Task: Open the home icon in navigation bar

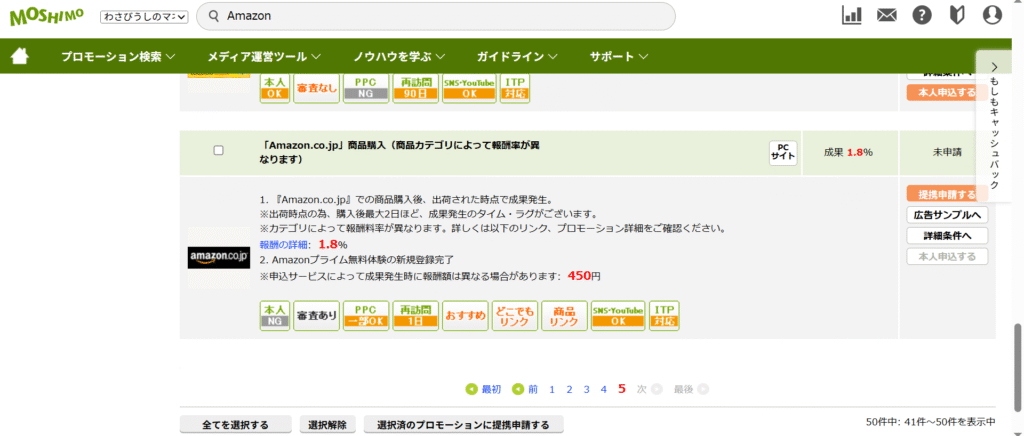Action: click(x=20, y=57)
